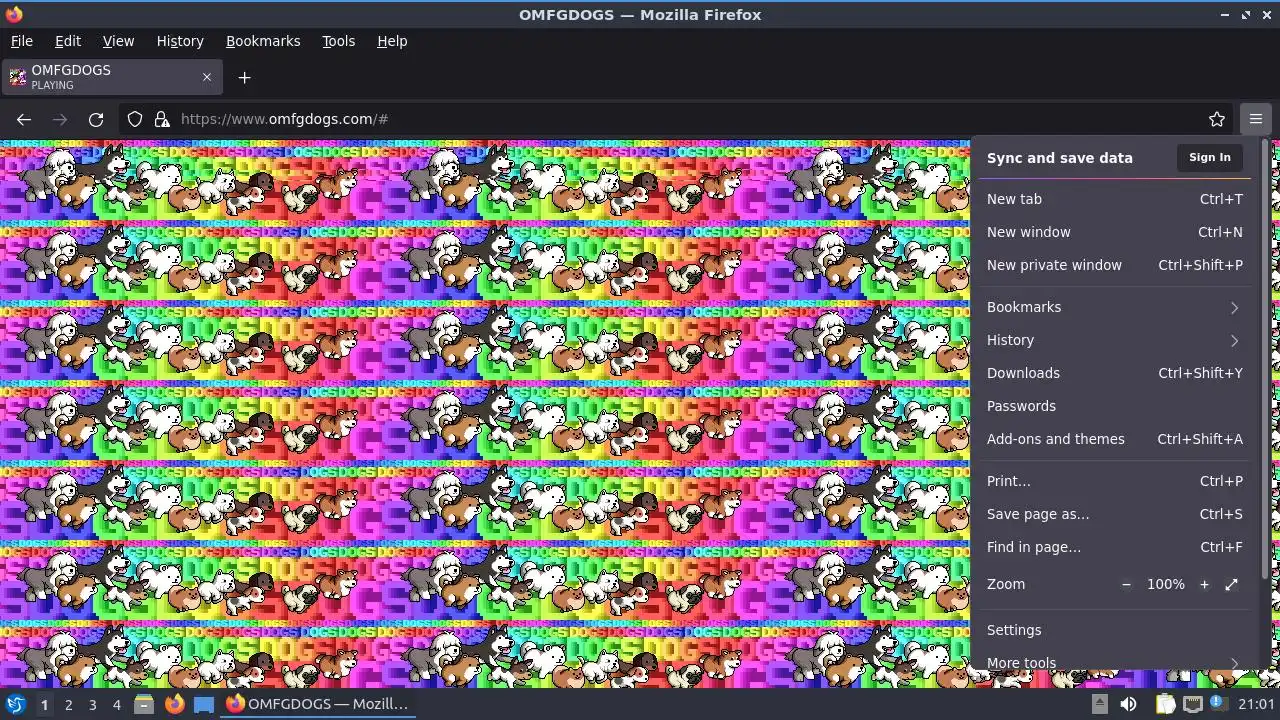Image resolution: width=1280 pixels, height=720 pixels.
Task: Expand the Bookmarks submenu in the panel
Action: tap(1114, 307)
